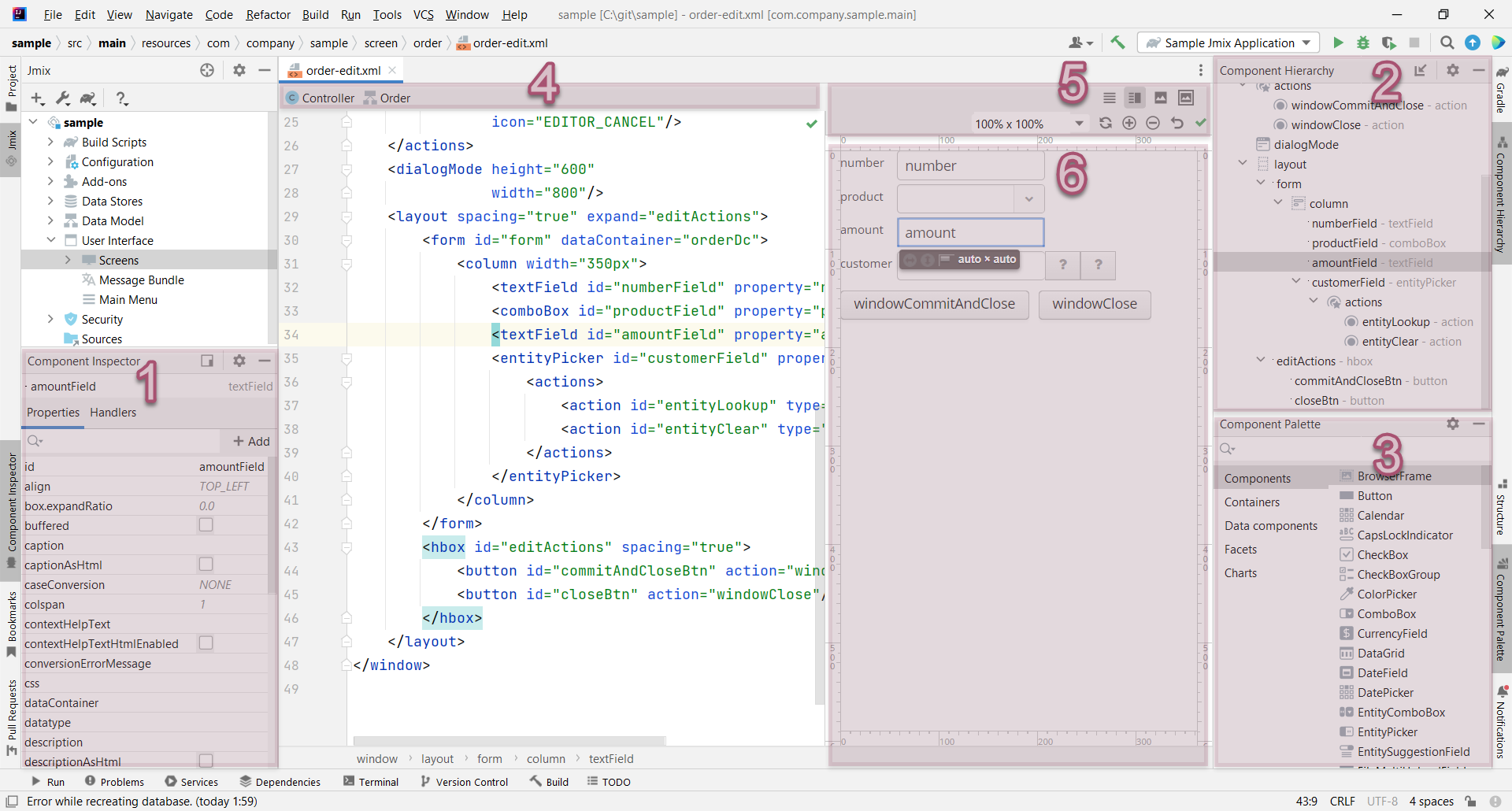Select Message Bundle in Jmix tree

coord(133,280)
